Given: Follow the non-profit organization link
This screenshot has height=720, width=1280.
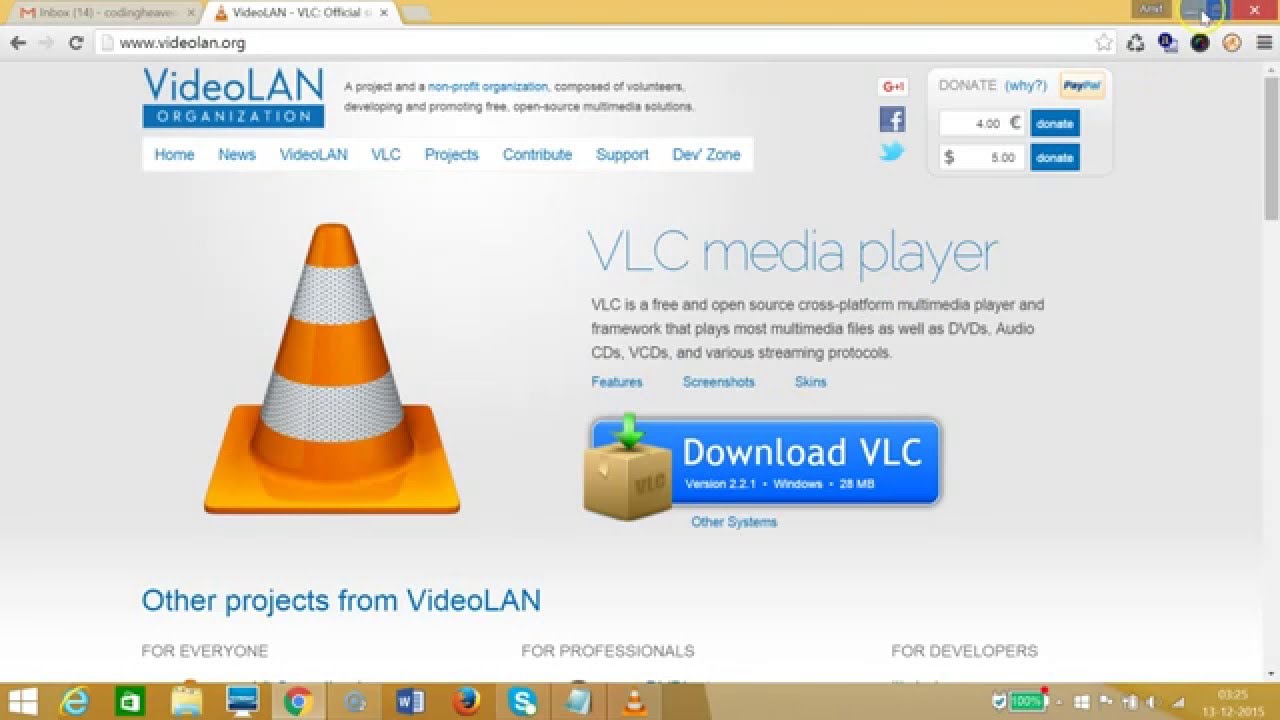Looking at the screenshot, I should point(488,87).
